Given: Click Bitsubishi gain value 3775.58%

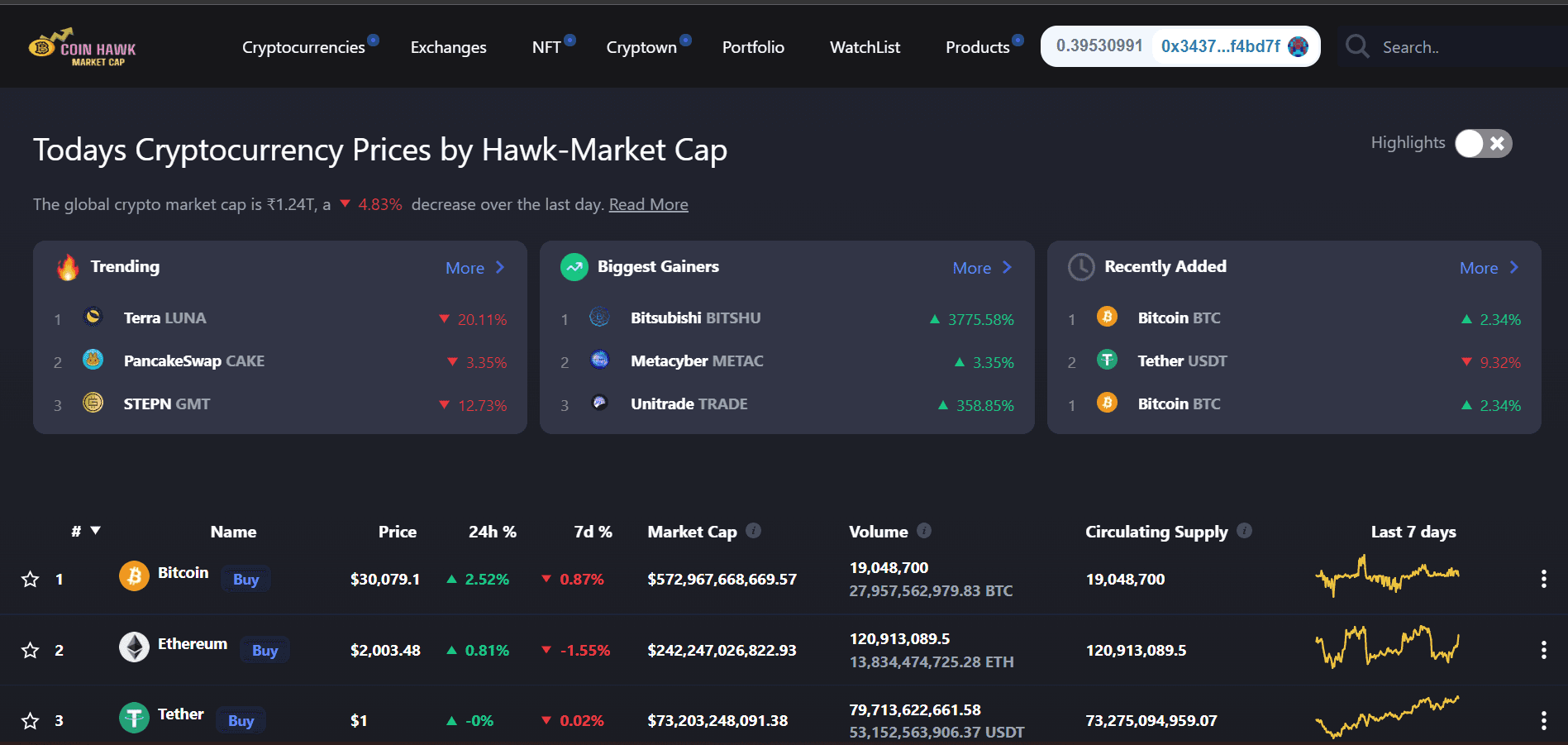Looking at the screenshot, I should (981, 319).
